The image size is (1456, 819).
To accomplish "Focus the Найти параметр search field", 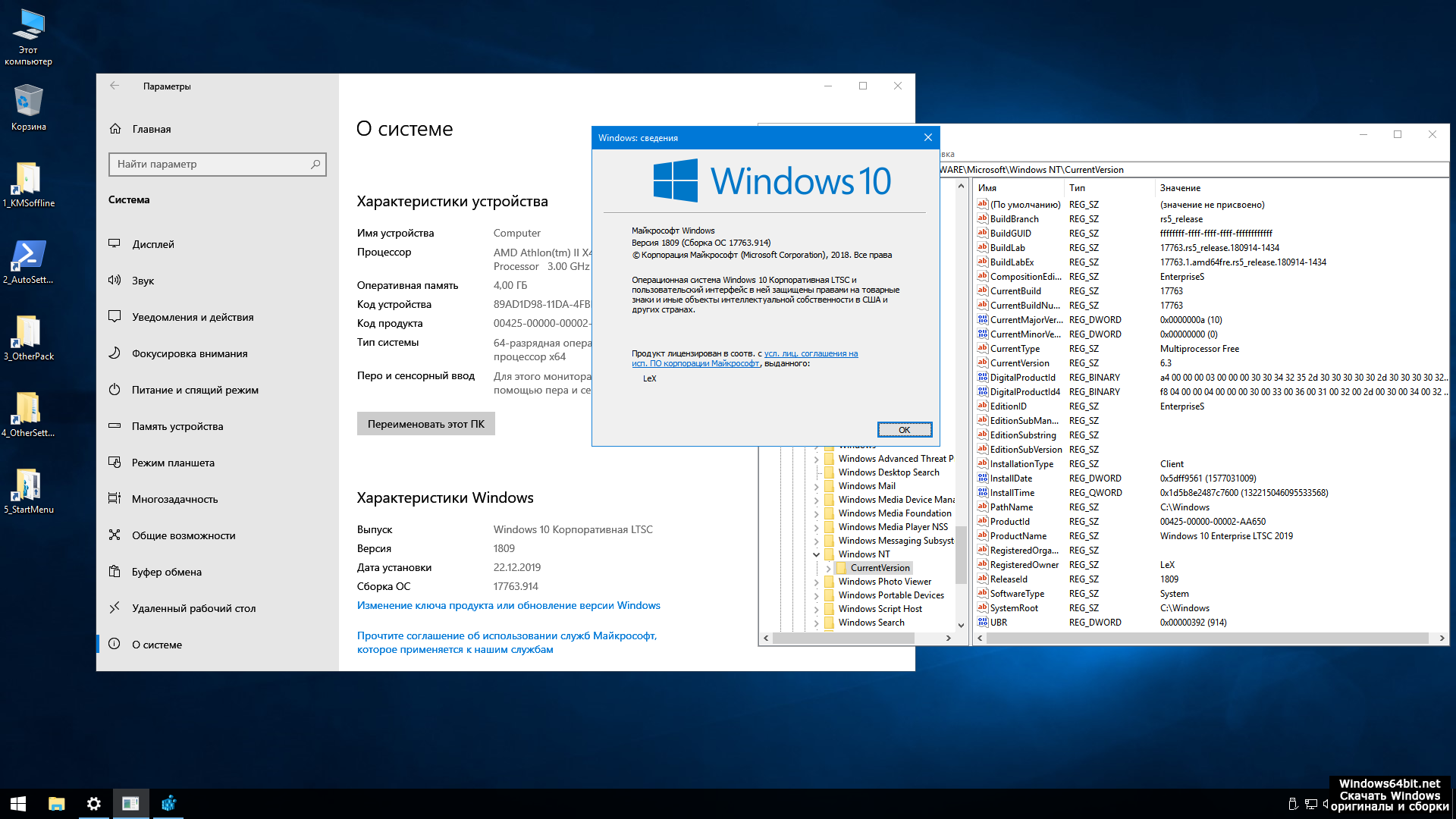I will click(218, 164).
